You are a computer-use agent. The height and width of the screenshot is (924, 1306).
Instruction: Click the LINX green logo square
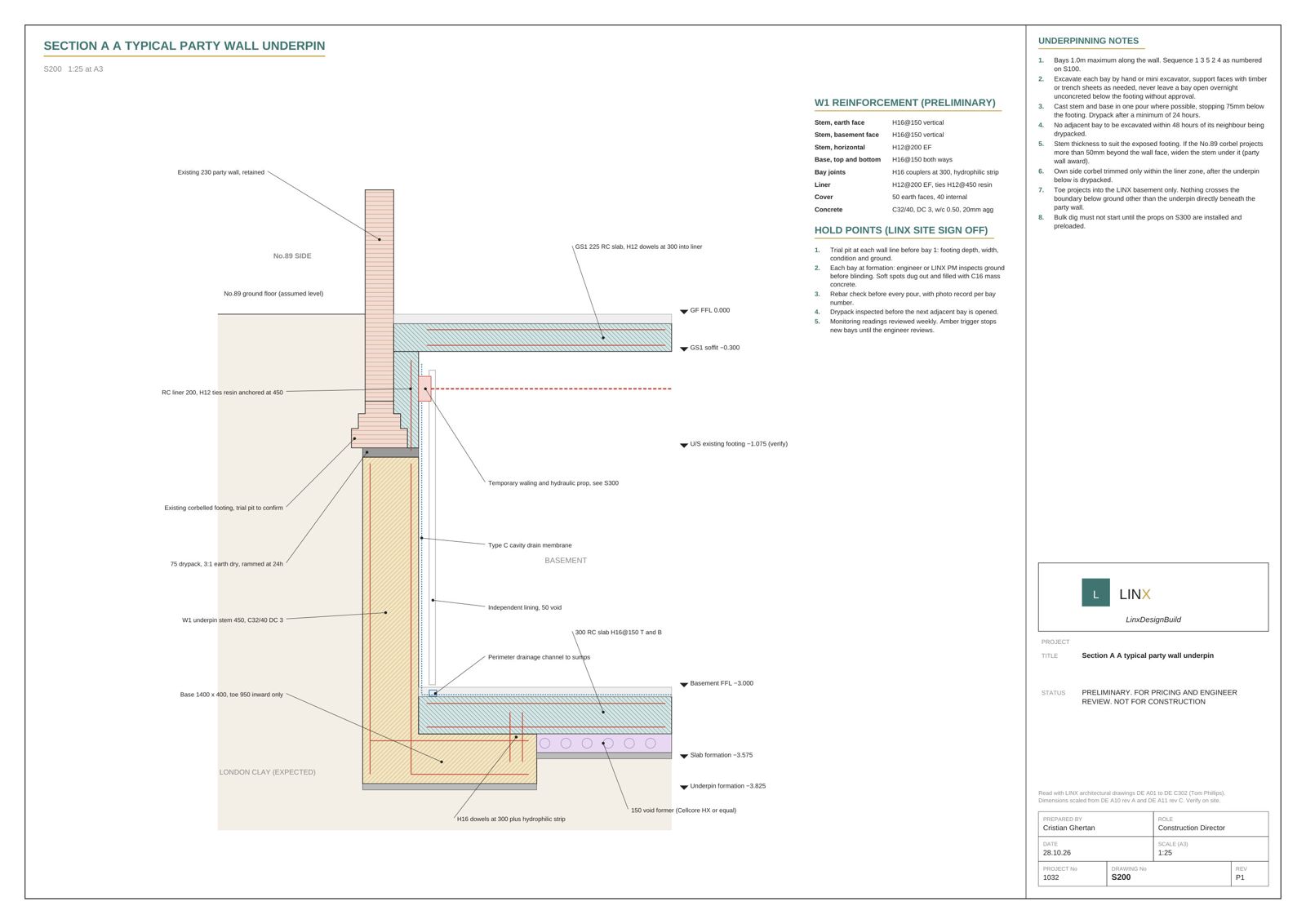coord(1095,593)
